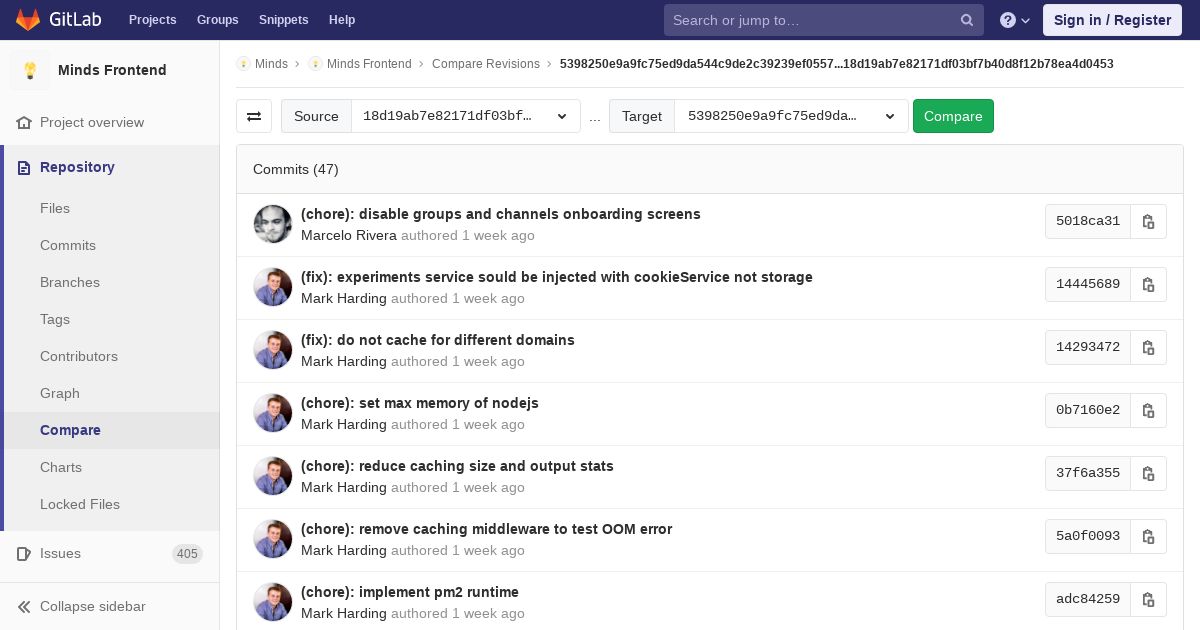Go to Branches in repository sidebar
Viewport: 1200px width, 630px height.
70,282
